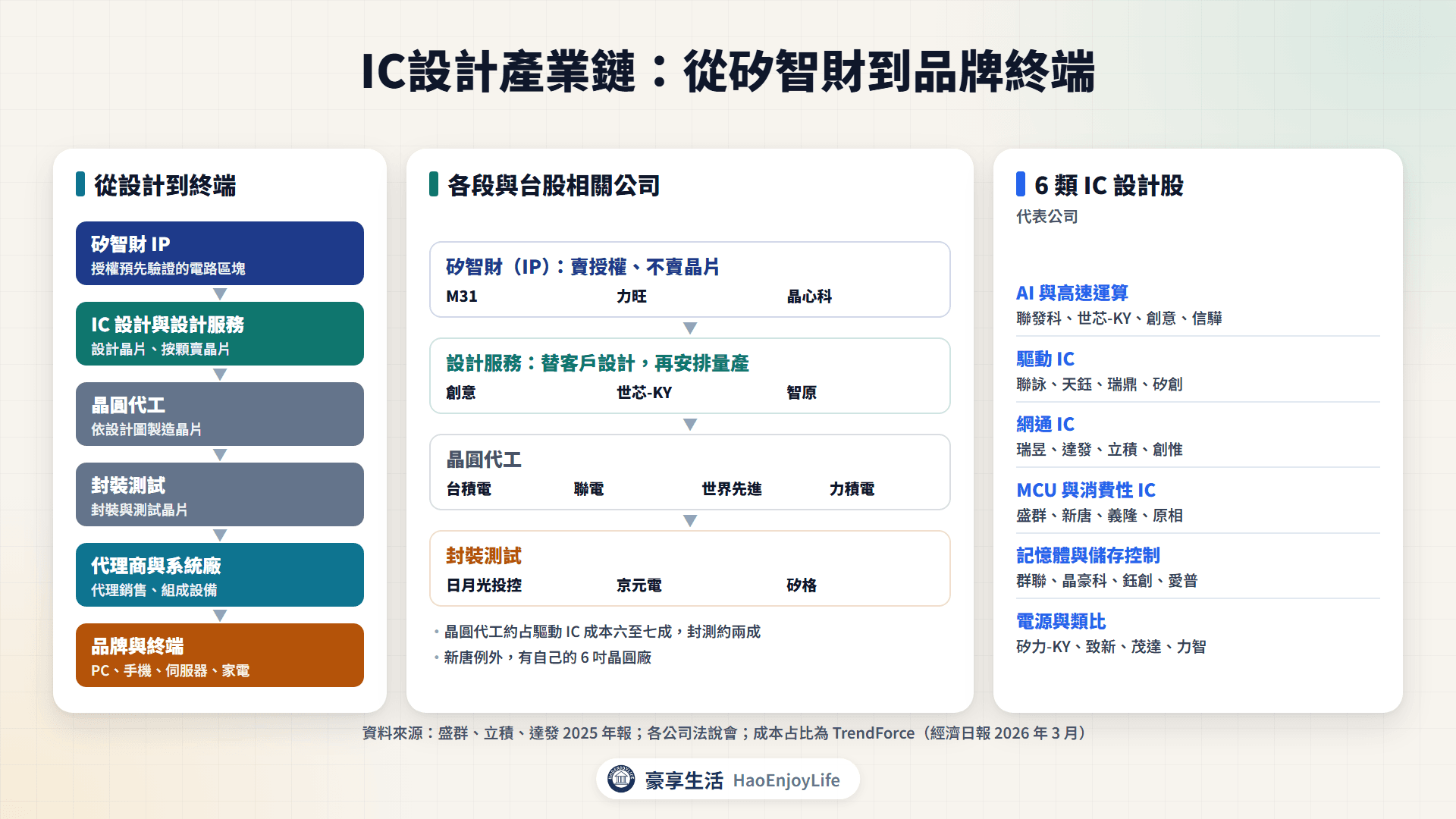Click the heading 從設計到終端
The width and height of the screenshot is (1456, 819).
point(165,185)
